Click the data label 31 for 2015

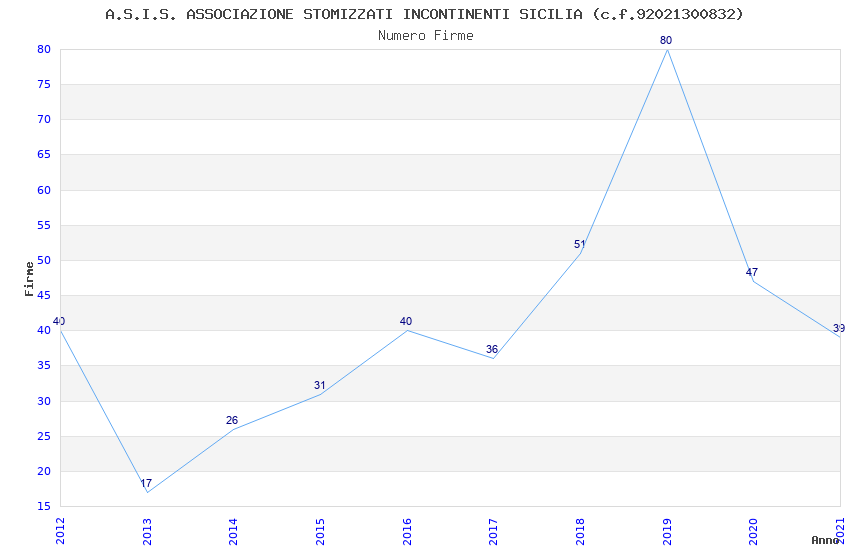[319, 385]
